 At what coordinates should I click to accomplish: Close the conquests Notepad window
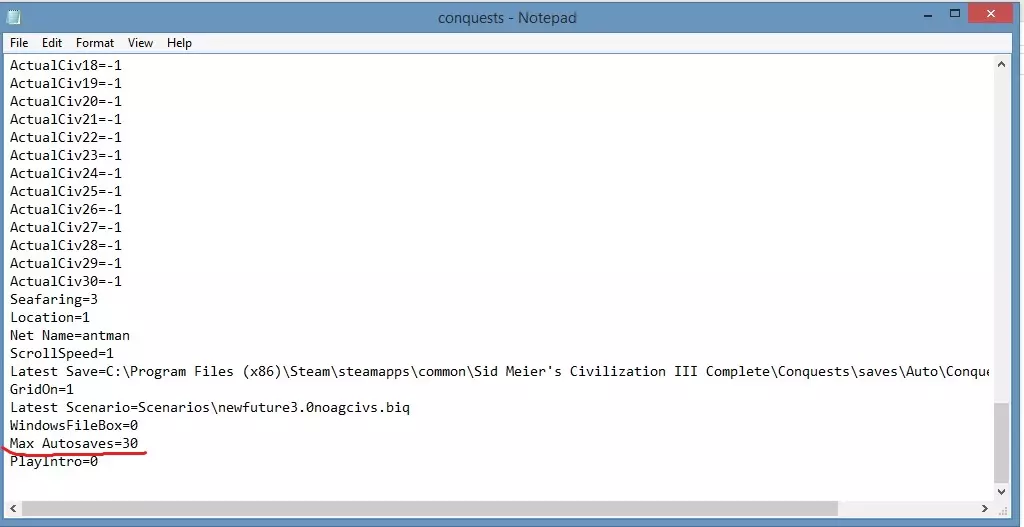(x=991, y=14)
